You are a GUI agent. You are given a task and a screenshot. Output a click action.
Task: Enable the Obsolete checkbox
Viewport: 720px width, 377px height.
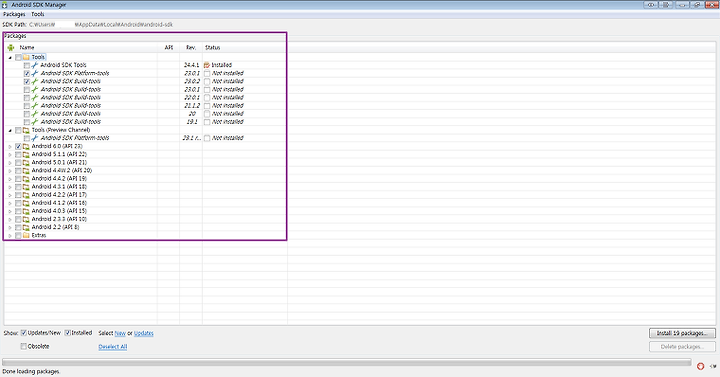coord(23,347)
